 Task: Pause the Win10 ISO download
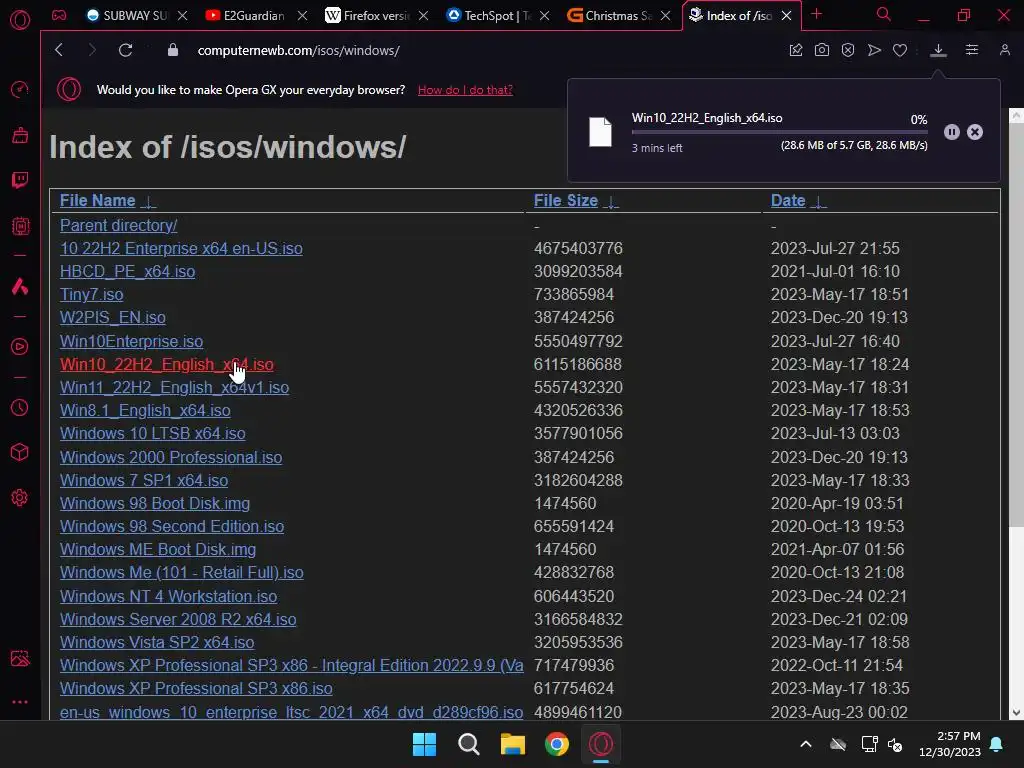pyautogui.click(x=952, y=133)
